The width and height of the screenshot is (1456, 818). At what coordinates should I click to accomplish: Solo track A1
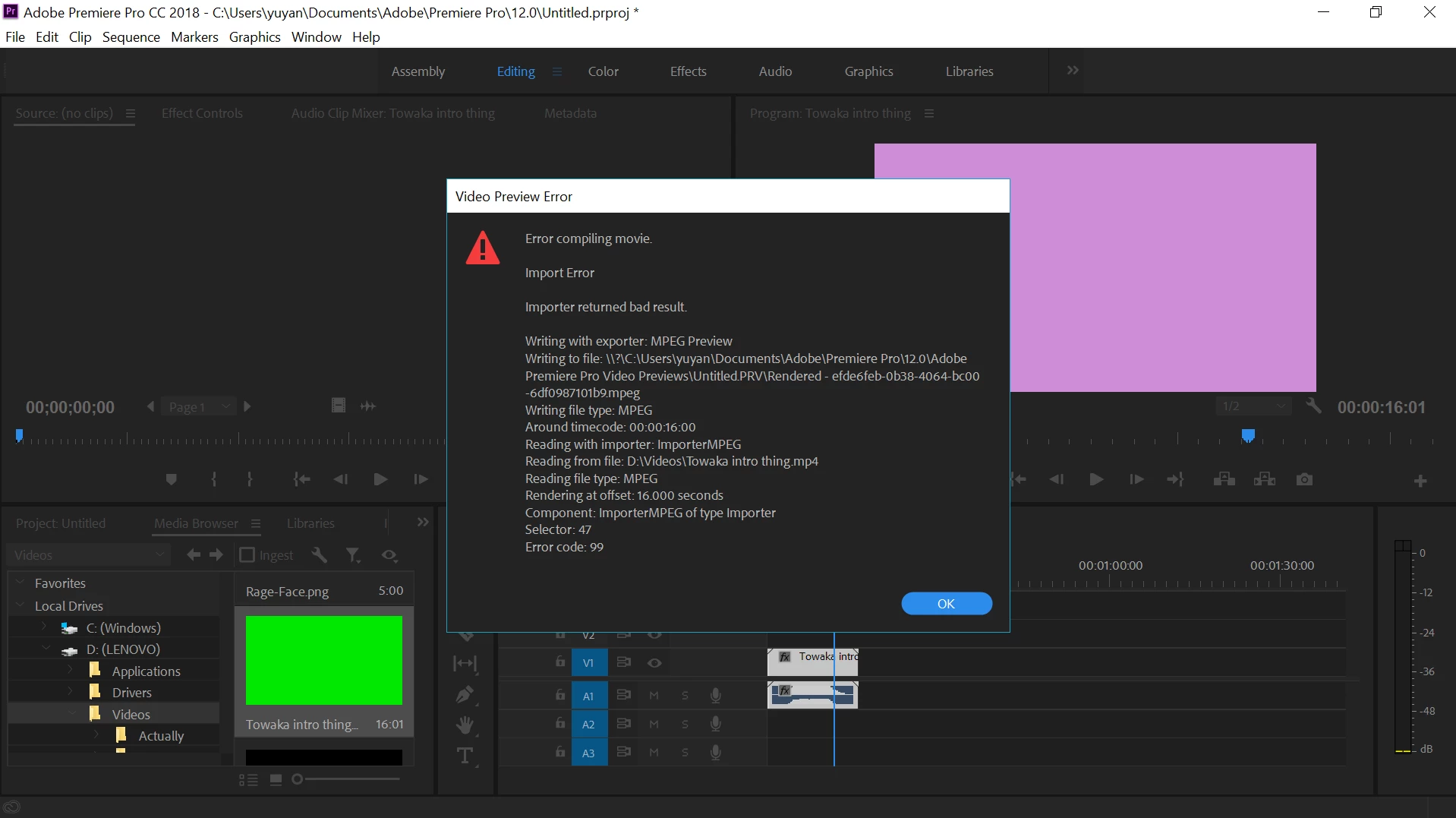(685, 696)
